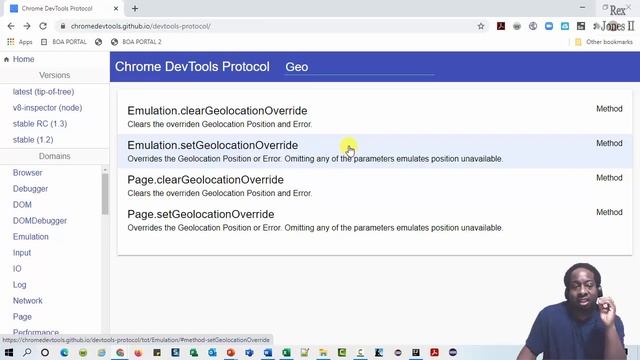Go back to the previous page
Screen dimensions: 640x360
[x=11, y=26]
